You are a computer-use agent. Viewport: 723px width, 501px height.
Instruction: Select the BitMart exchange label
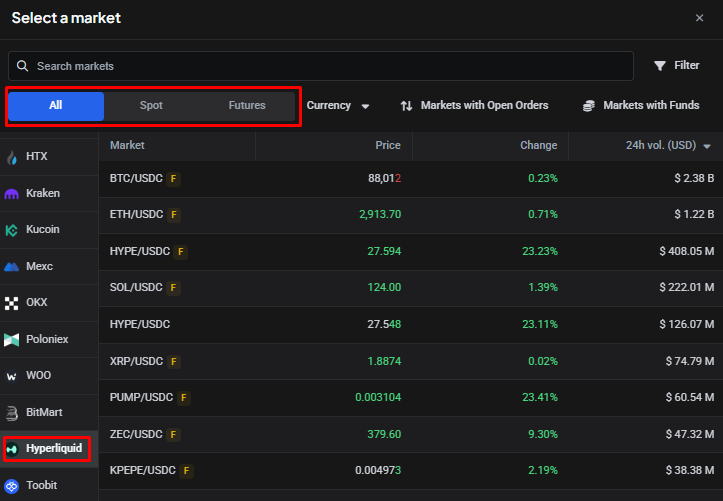point(44,413)
